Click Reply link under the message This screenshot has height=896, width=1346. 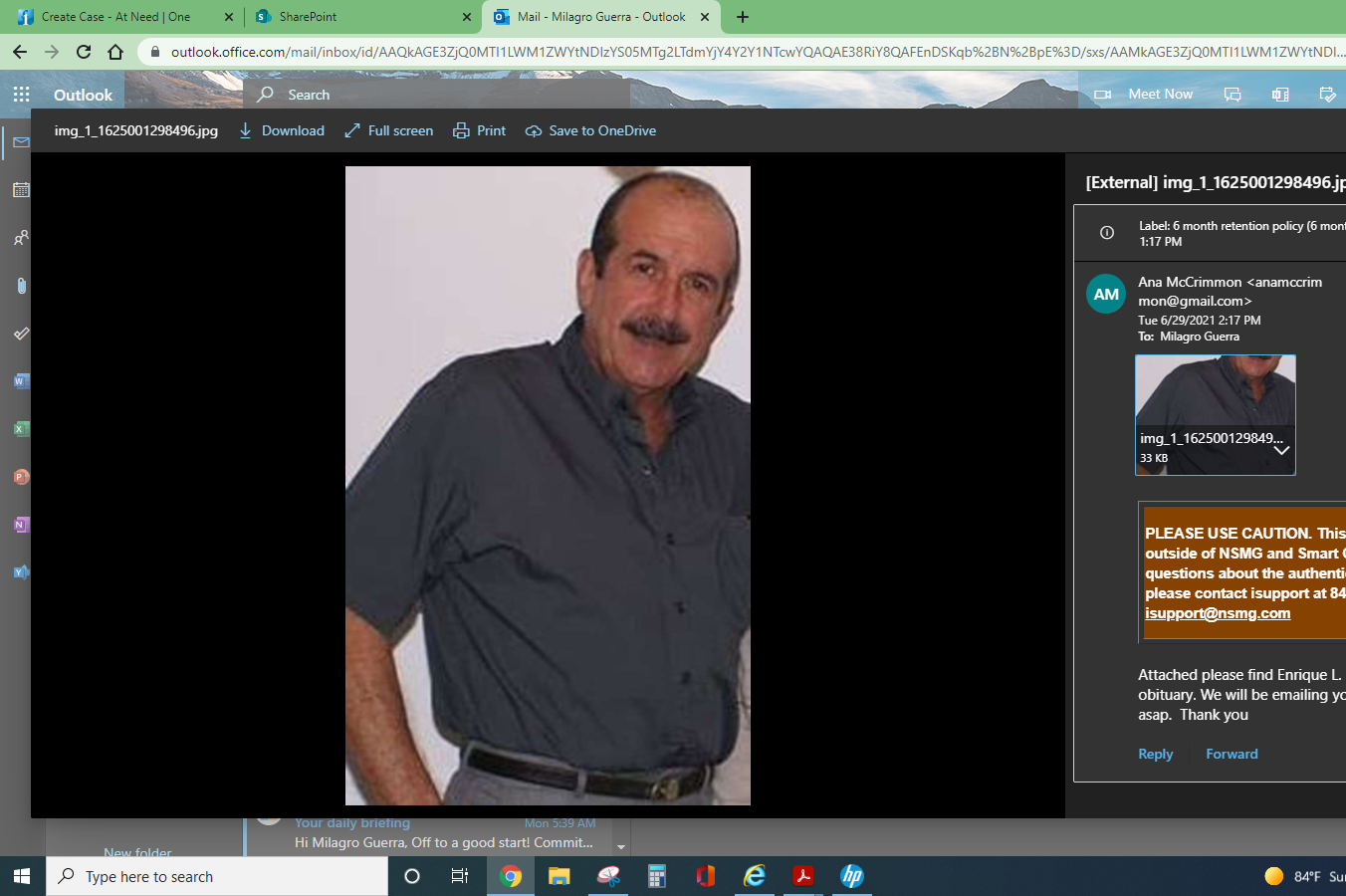click(1155, 754)
